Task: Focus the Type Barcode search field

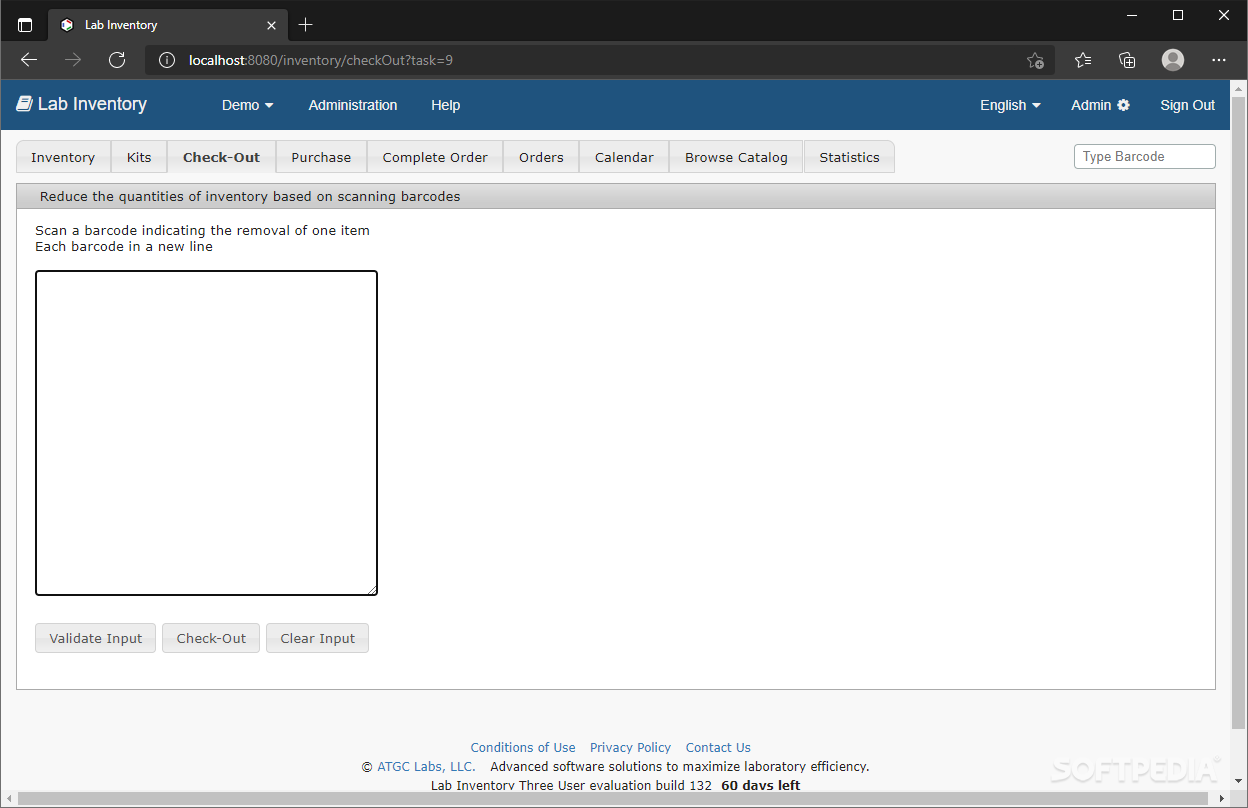Action: [x=1145, y=156]
